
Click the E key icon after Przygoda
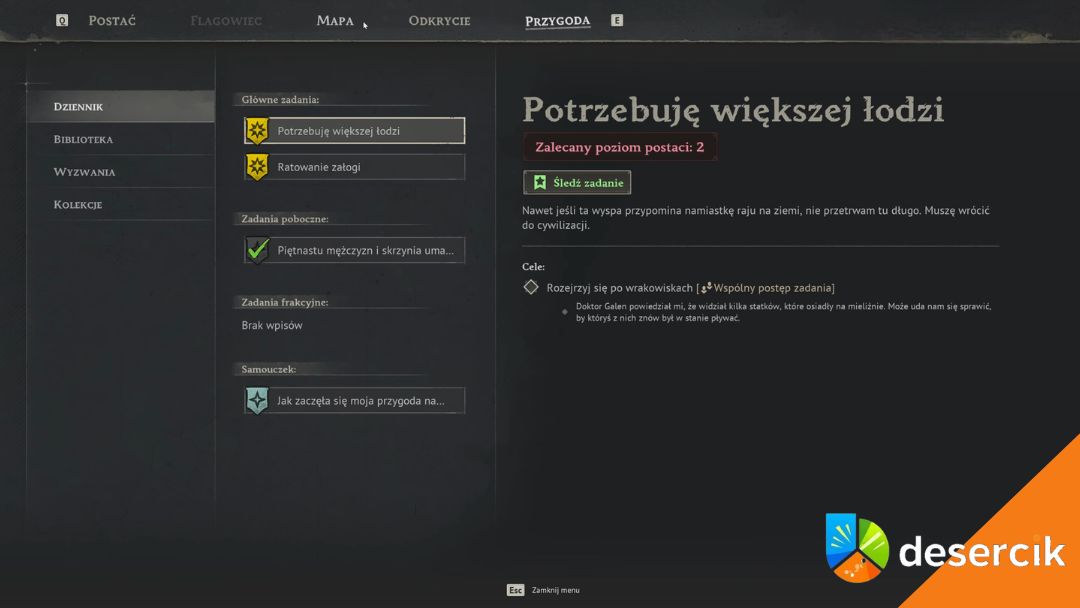coord(617,21)
